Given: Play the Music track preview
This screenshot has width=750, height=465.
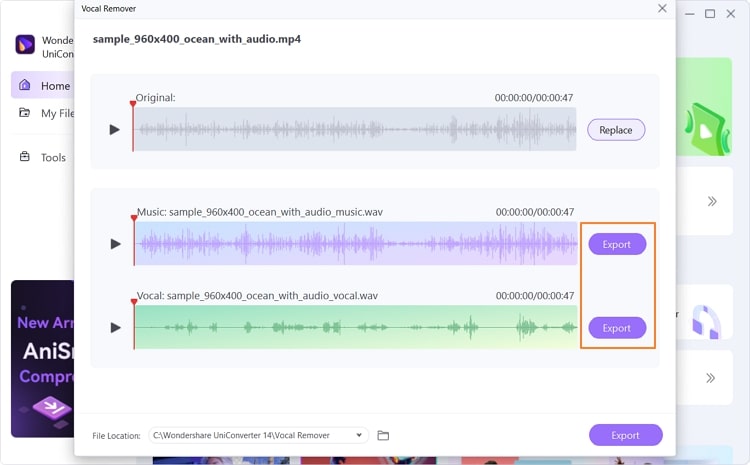Looking at the screenshot, I should (x=115, y=244).
